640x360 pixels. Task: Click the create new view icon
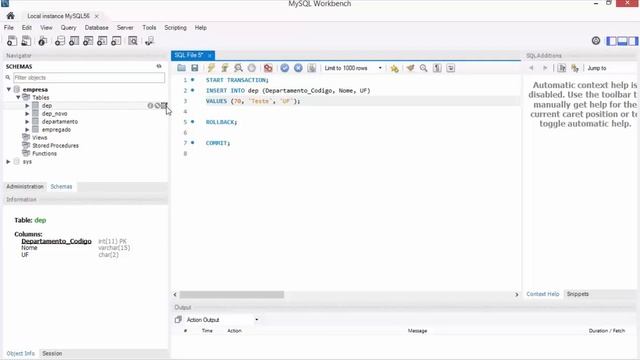pyautogui.click(x=88, y=41)
